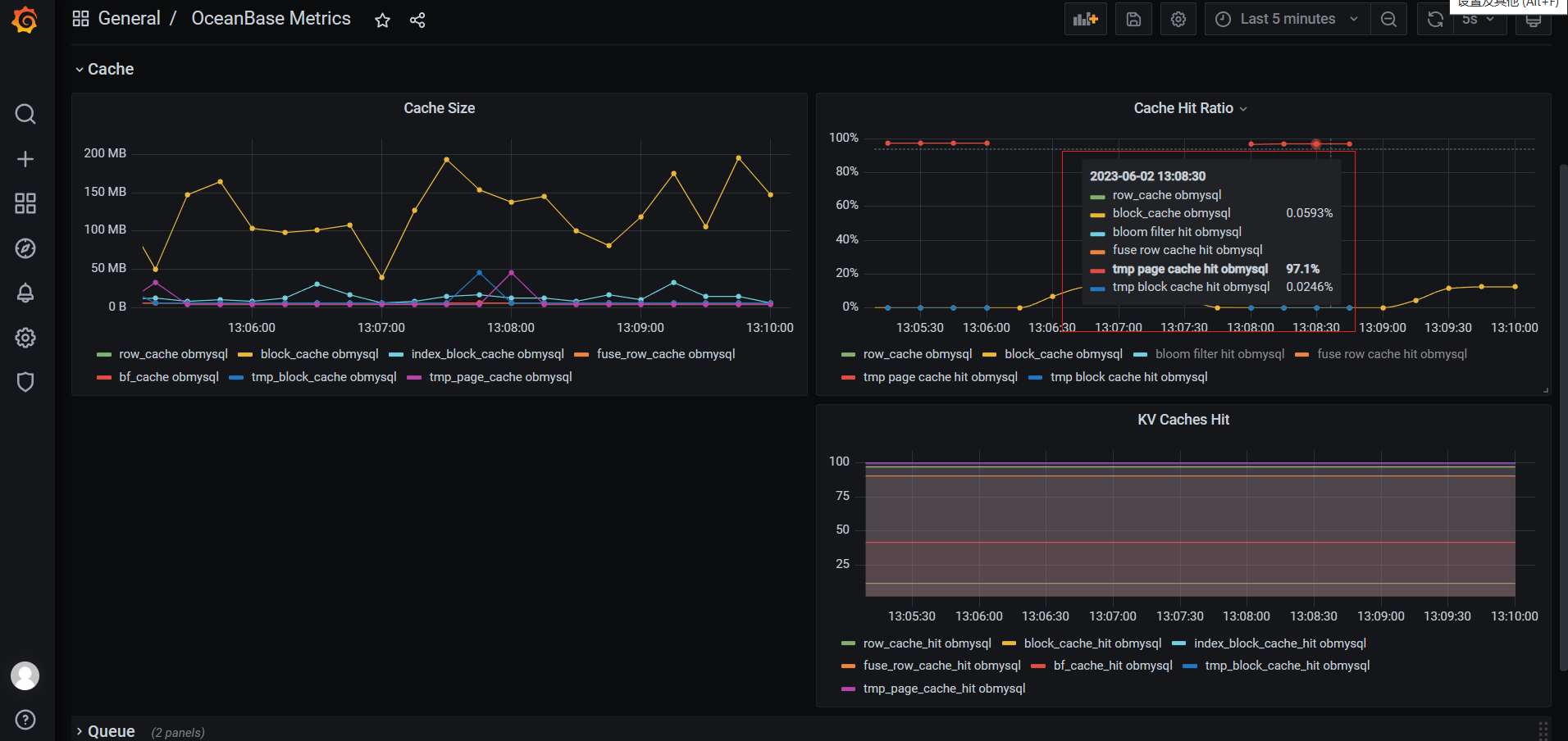Share the dashboard using the share icon
The image size is (1568, 741).
(417, 20)
